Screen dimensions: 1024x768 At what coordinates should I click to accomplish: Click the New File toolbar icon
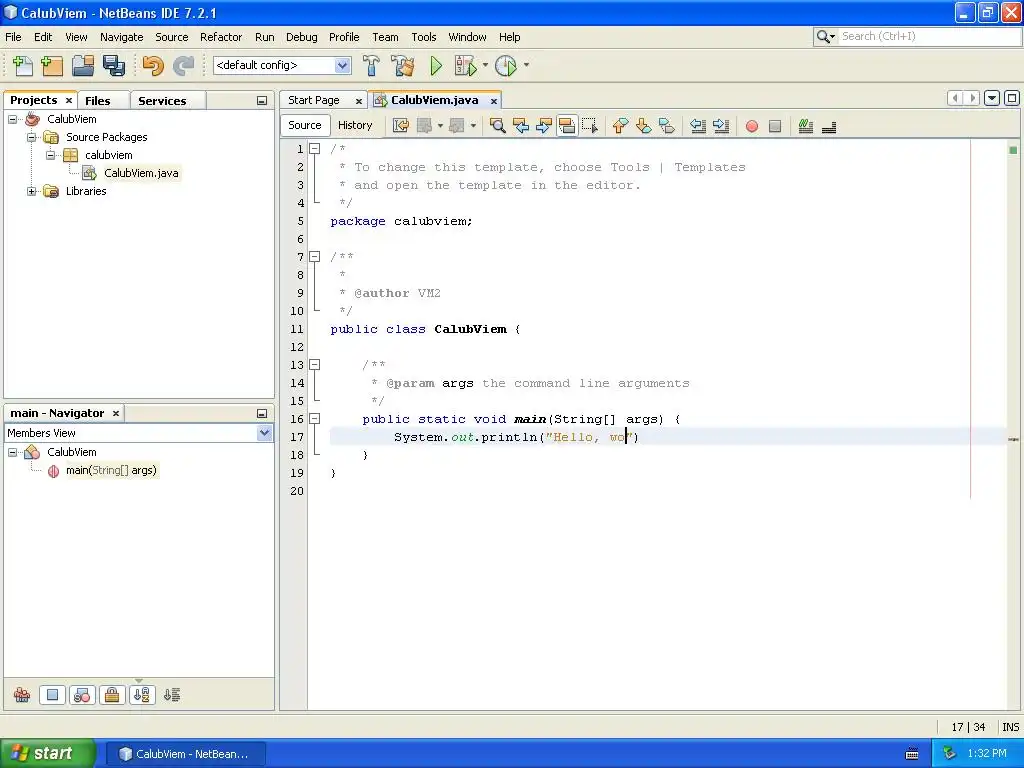pos(23,65)
